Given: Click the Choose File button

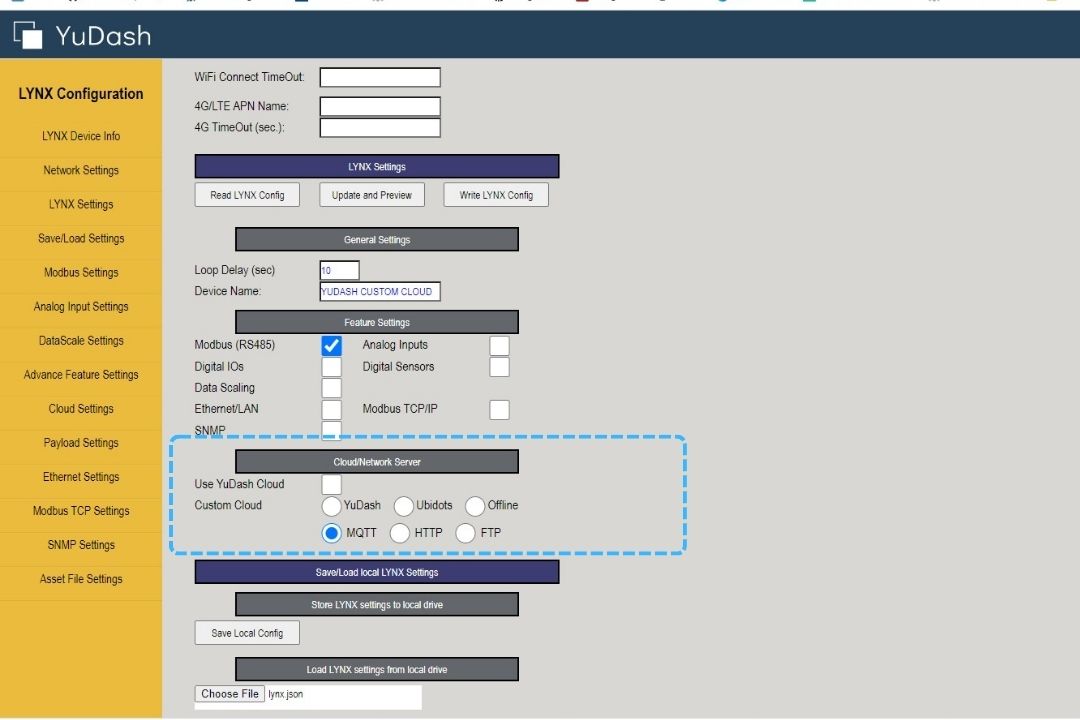Looking at the screenshot, I should 229,694.
